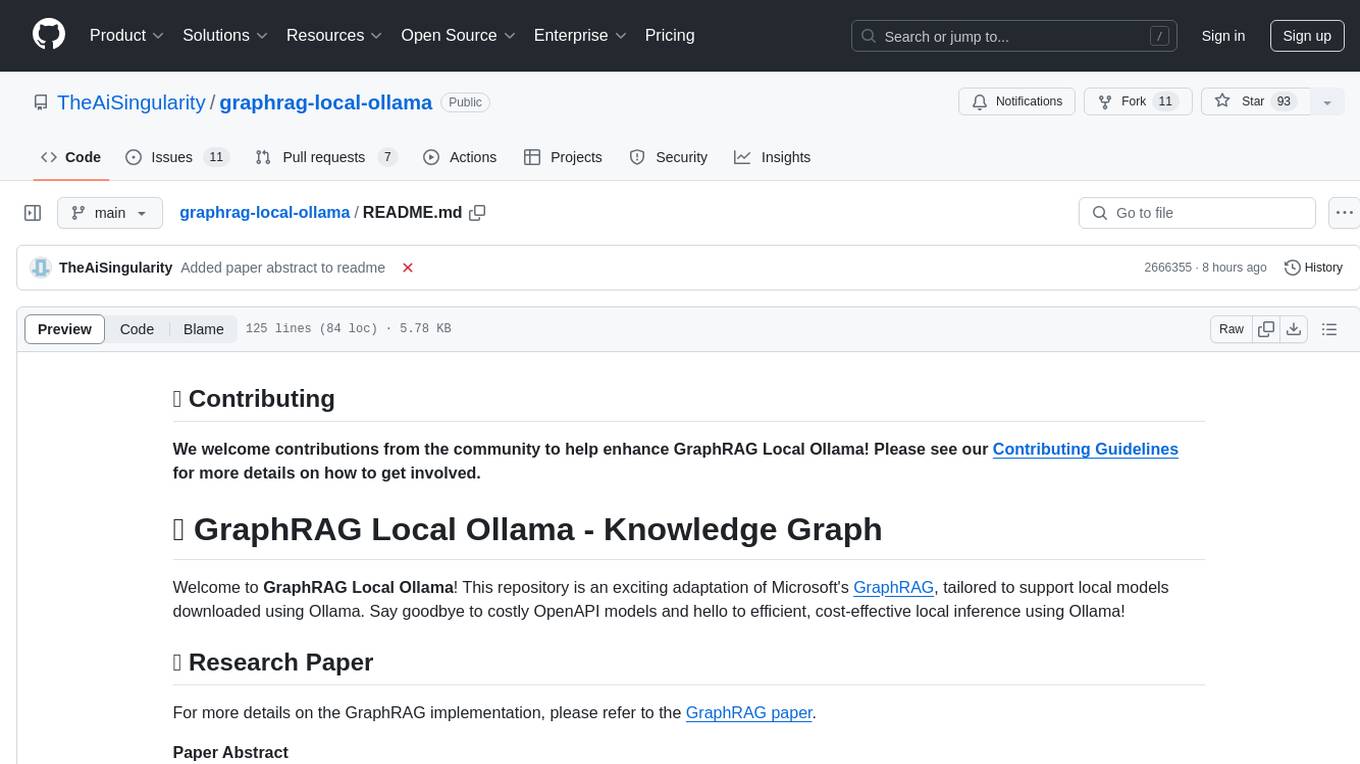The width and height of the screenshot is (1360, 764).
Task: Click the Sign up button
Action: point(1307,36)
